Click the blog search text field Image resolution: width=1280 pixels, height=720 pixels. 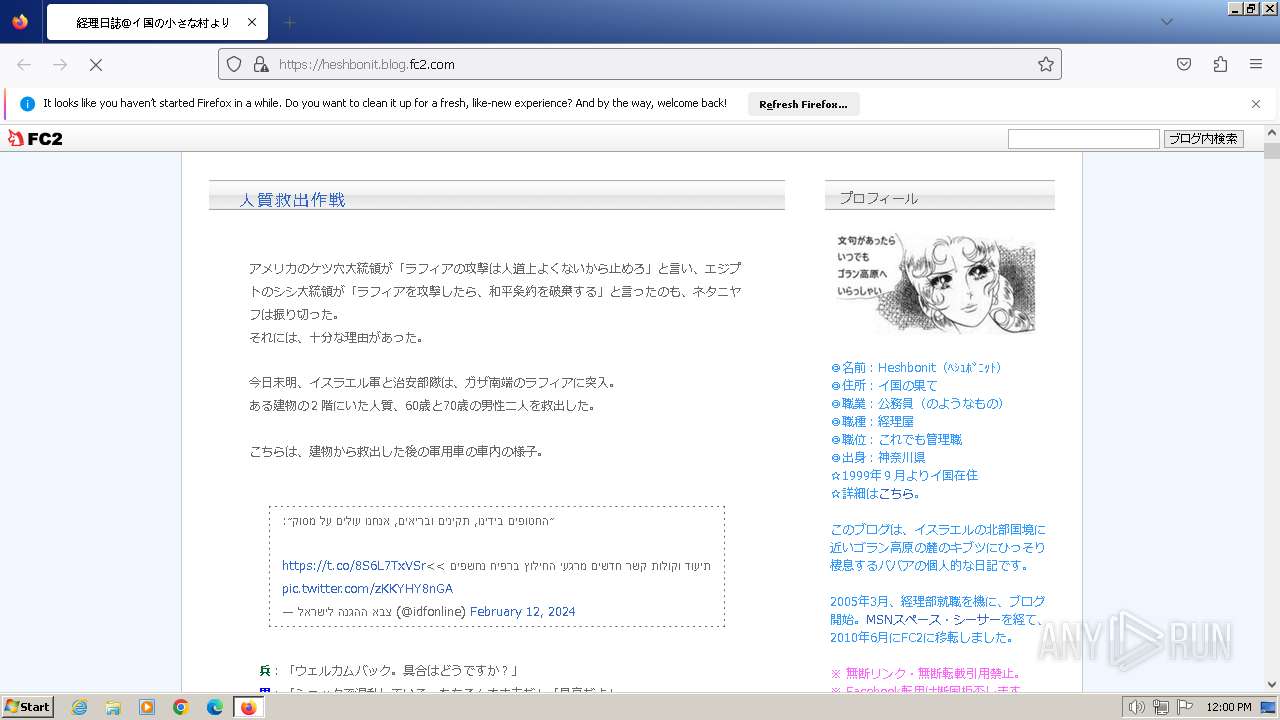1083,139
